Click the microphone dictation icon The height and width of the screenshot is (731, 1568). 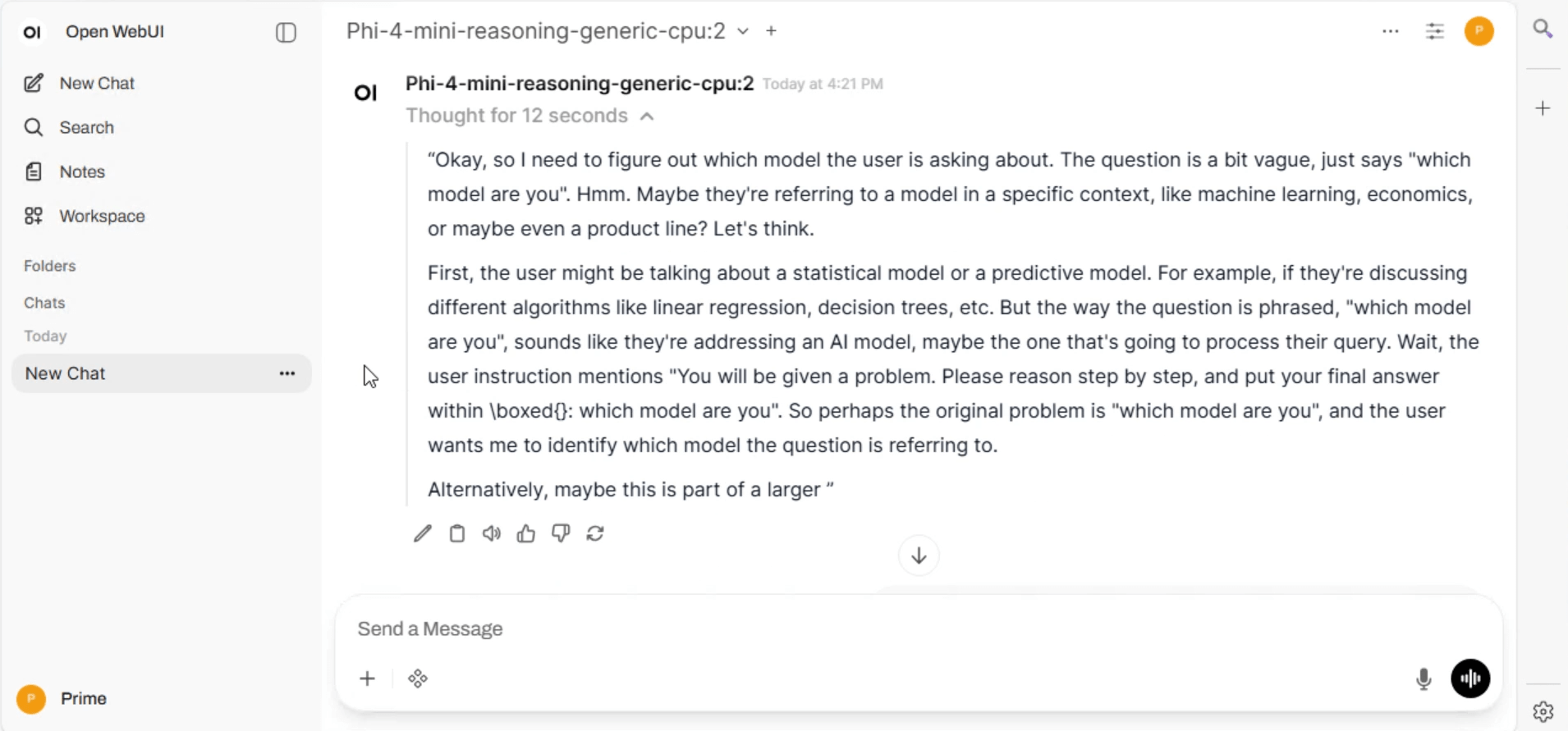click(1424, 678)
